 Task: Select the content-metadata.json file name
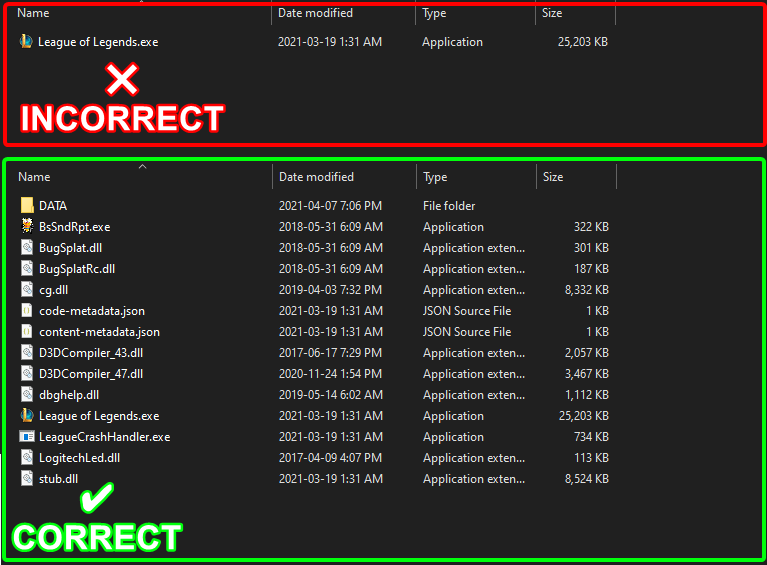(x=99, y=332)
